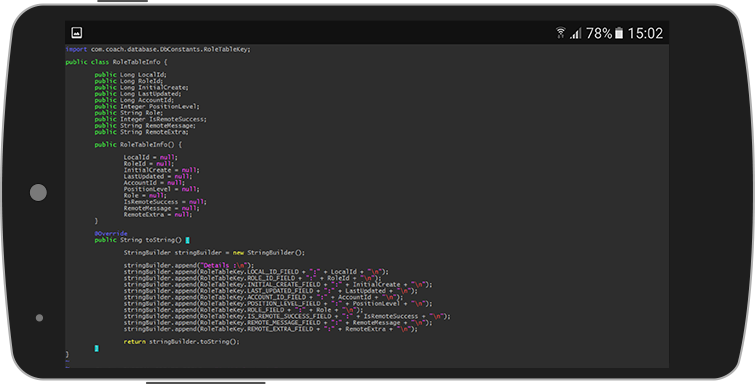Click the 'public String Role;' declaration
This screenshot has height=384, width=755.
click(129, 113)
